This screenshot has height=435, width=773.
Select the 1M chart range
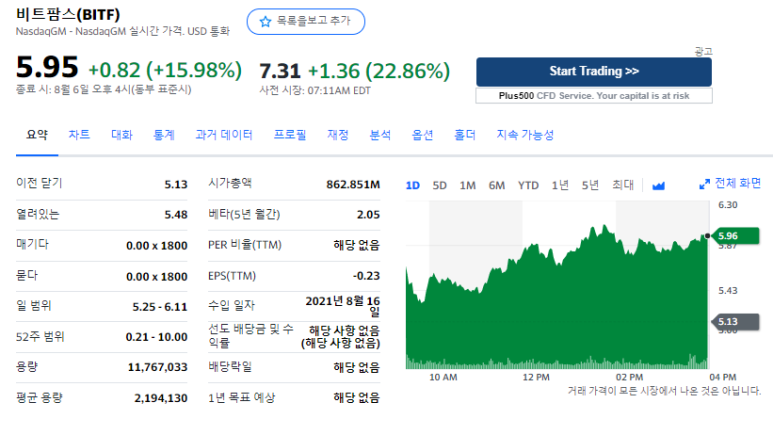tap(467, 185)
